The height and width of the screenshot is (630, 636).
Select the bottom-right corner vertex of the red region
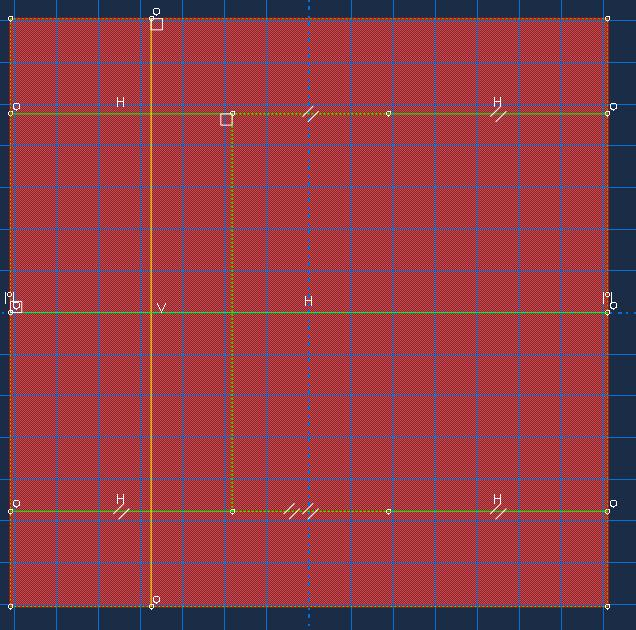coord(607,606)
